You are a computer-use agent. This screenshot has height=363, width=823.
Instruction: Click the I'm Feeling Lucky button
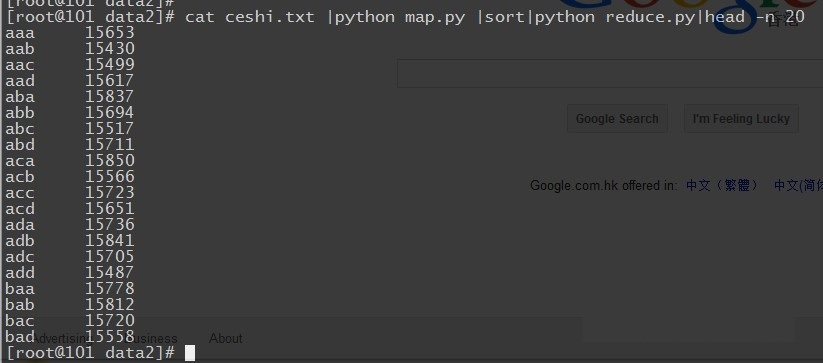[741, 119]
